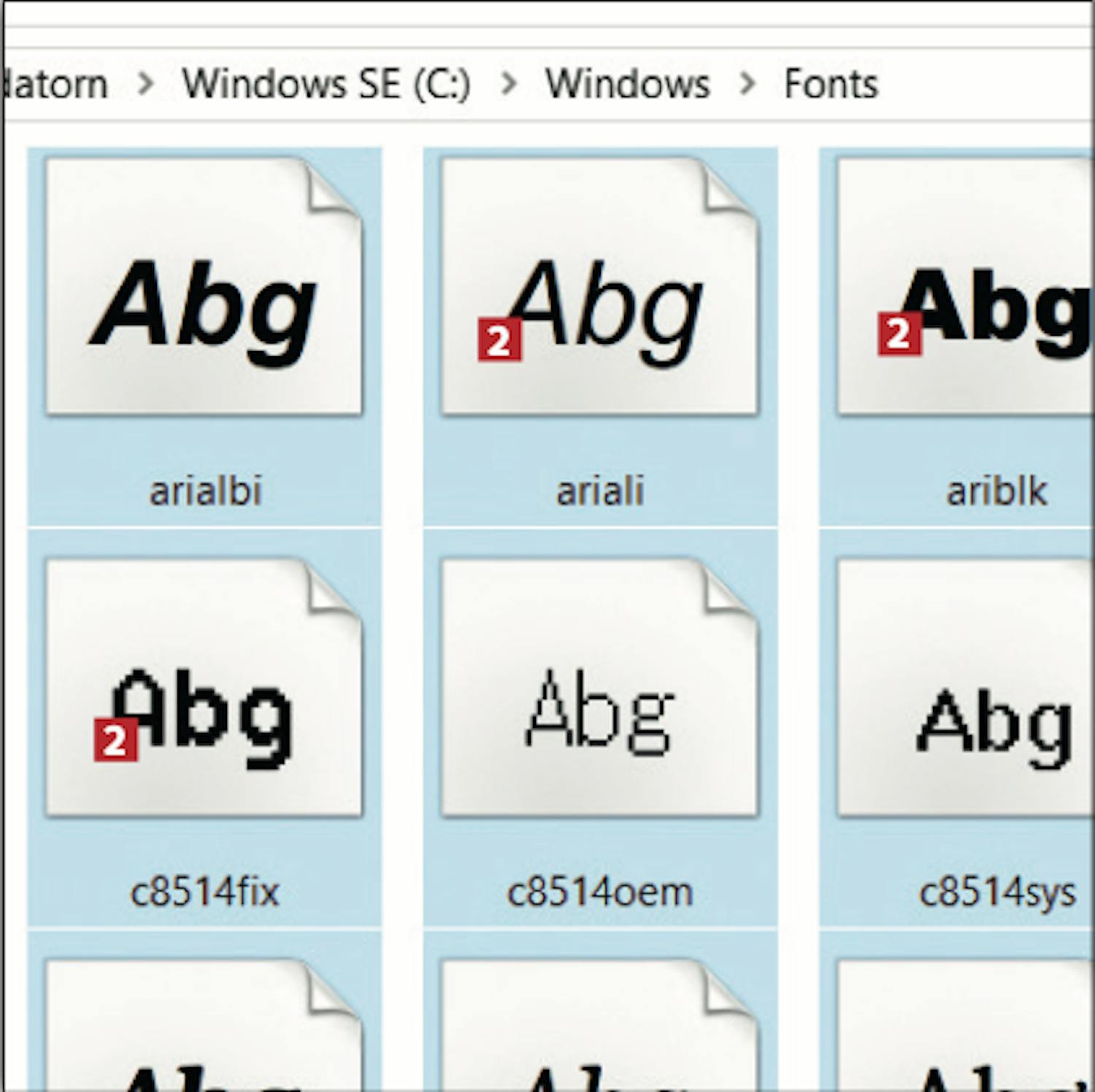The height and width of the screenshot is (1092, 1095).
Task: Click the c8514fix file name label
Action: click(204, 891)
